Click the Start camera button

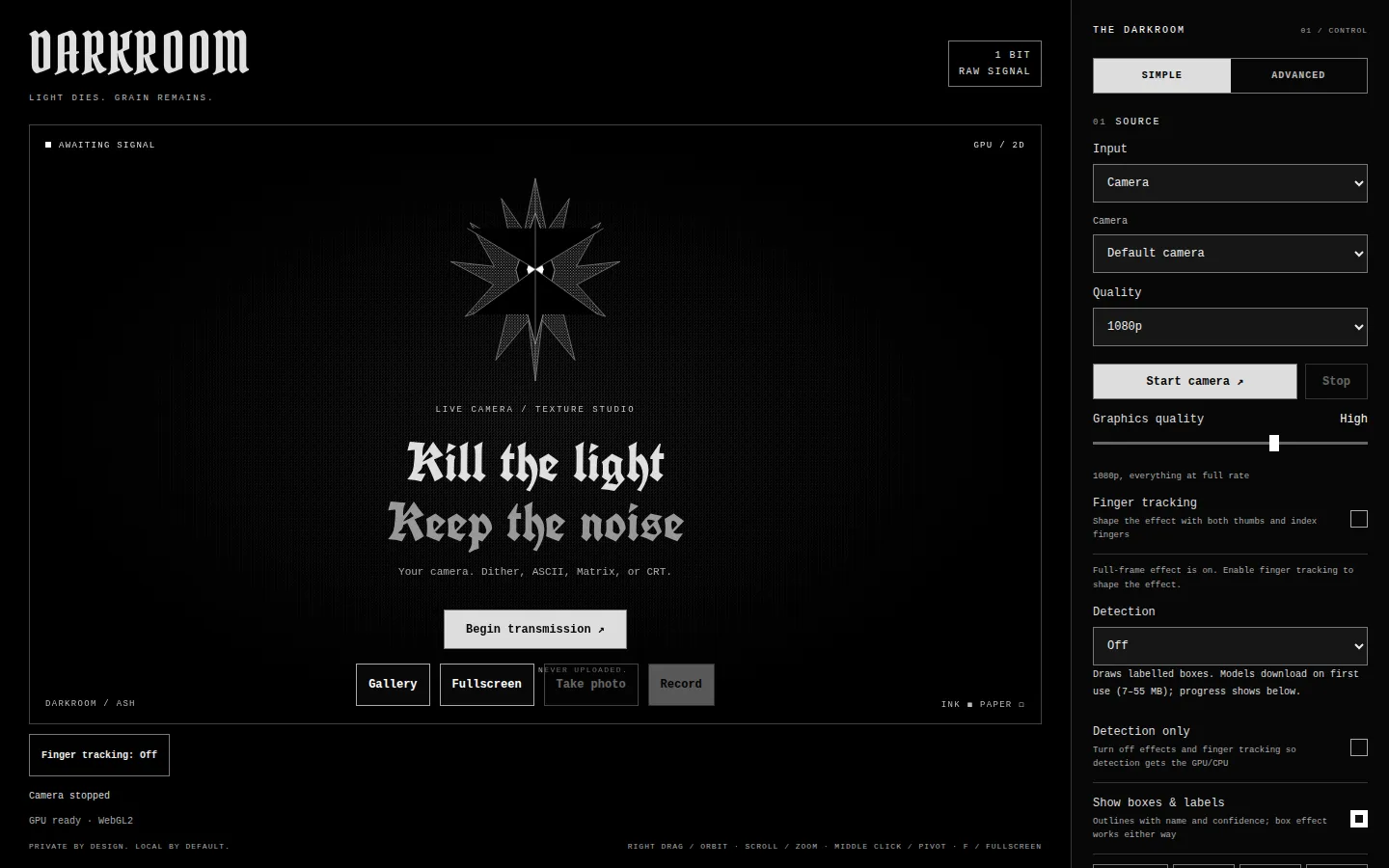1194,381
